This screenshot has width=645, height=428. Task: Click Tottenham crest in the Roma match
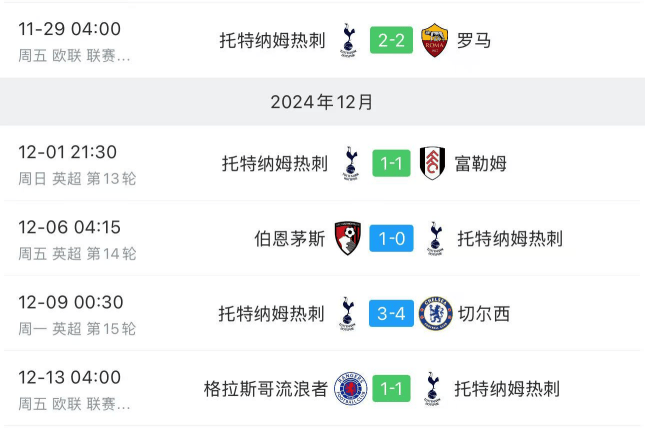point(348,40)
